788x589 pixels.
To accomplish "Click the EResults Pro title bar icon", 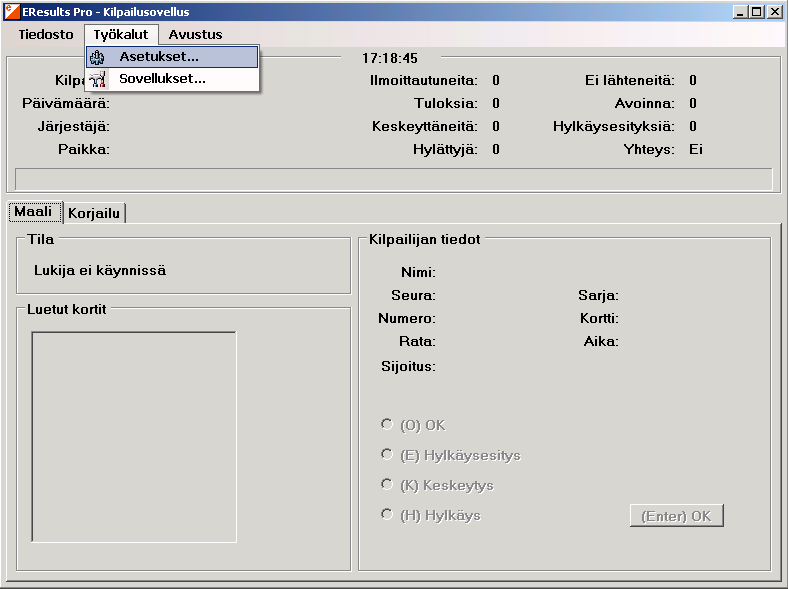I will pos(12,12).
